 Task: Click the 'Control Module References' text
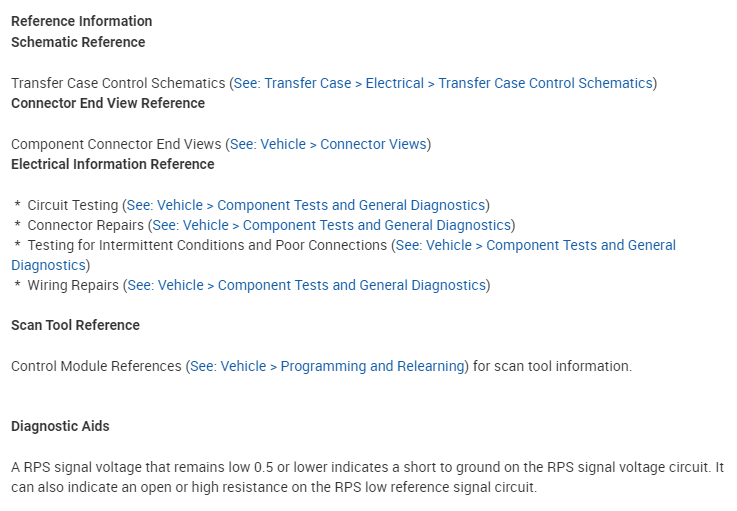point(96,366)
